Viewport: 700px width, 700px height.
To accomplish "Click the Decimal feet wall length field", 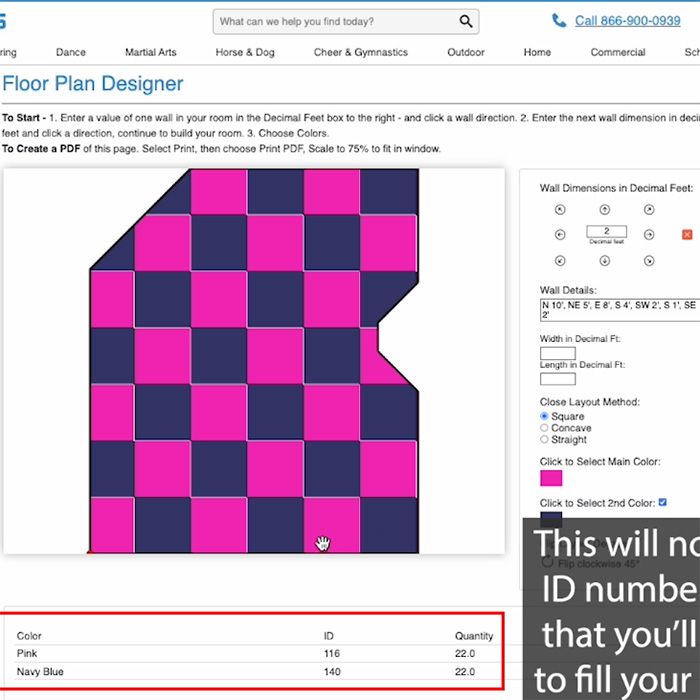I will point(606,231).
